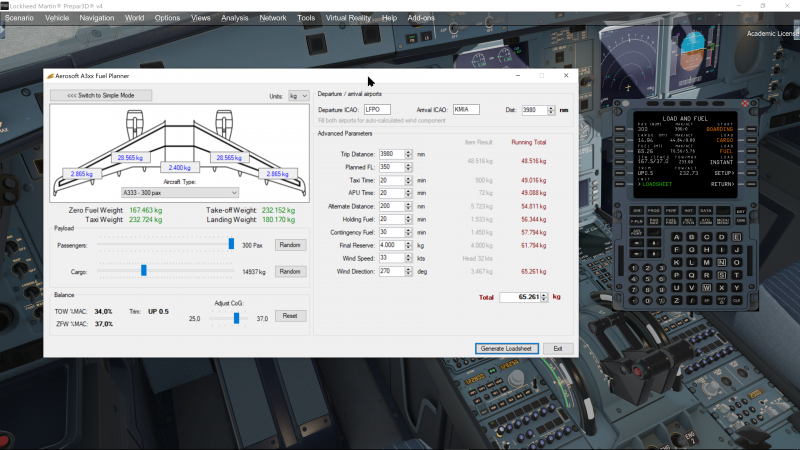Click the Arrival ICAO field KMIA
The width and height of the screenshot is (800, 450).
pos(466,110)
